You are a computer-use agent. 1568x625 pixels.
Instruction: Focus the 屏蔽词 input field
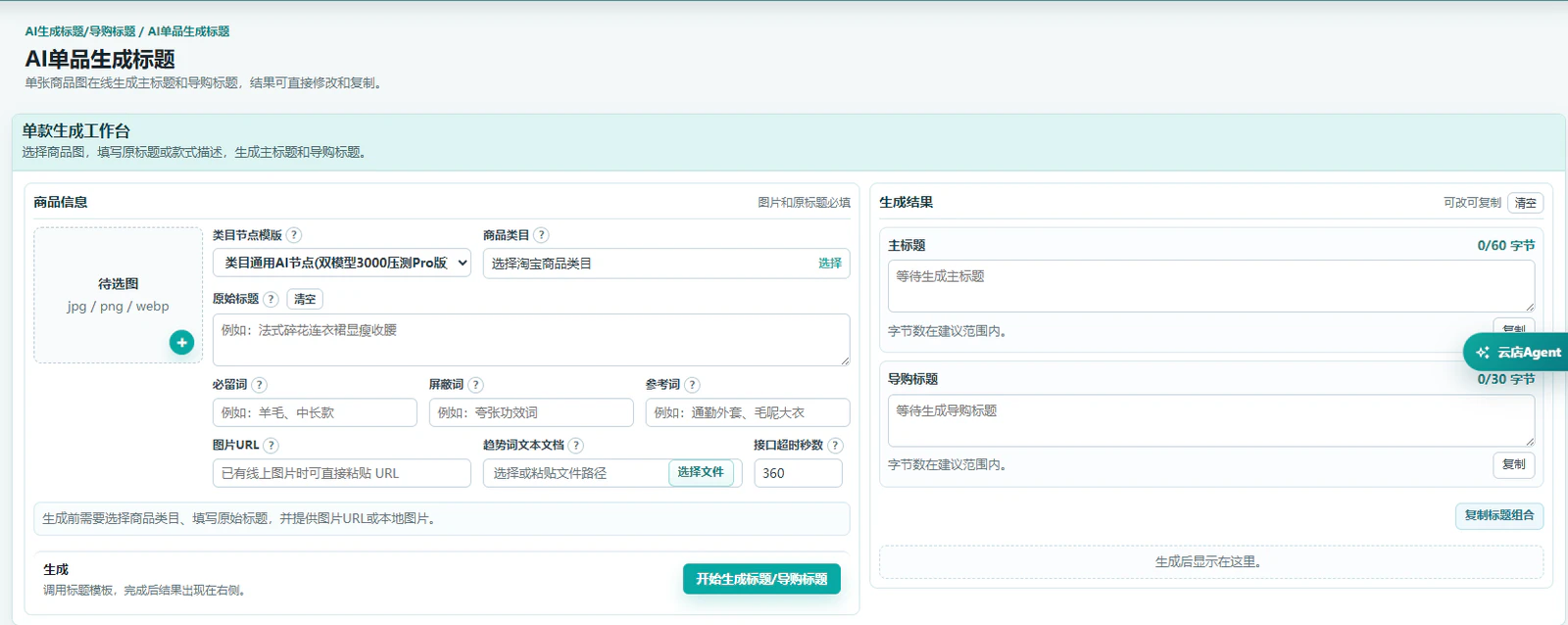[x=531, y=412]
